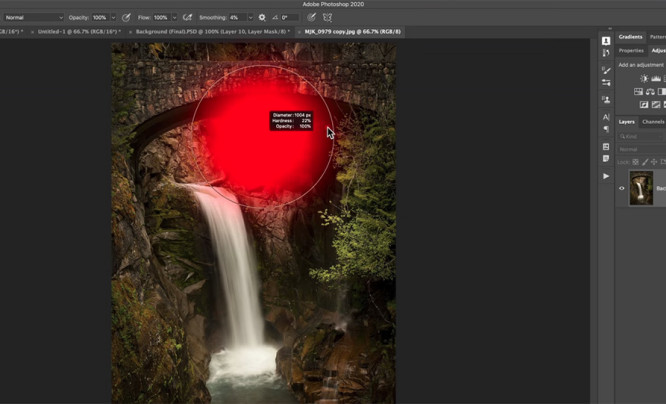The height and width of the screenshot is (404, 666).
Task: Open the Actions panel play icon
Action: point(606,176)
